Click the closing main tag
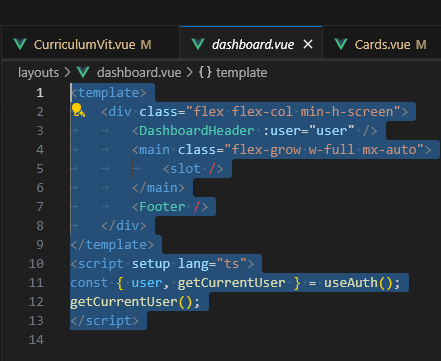This screenshot has height=361, width=441. tap(158, 188)
